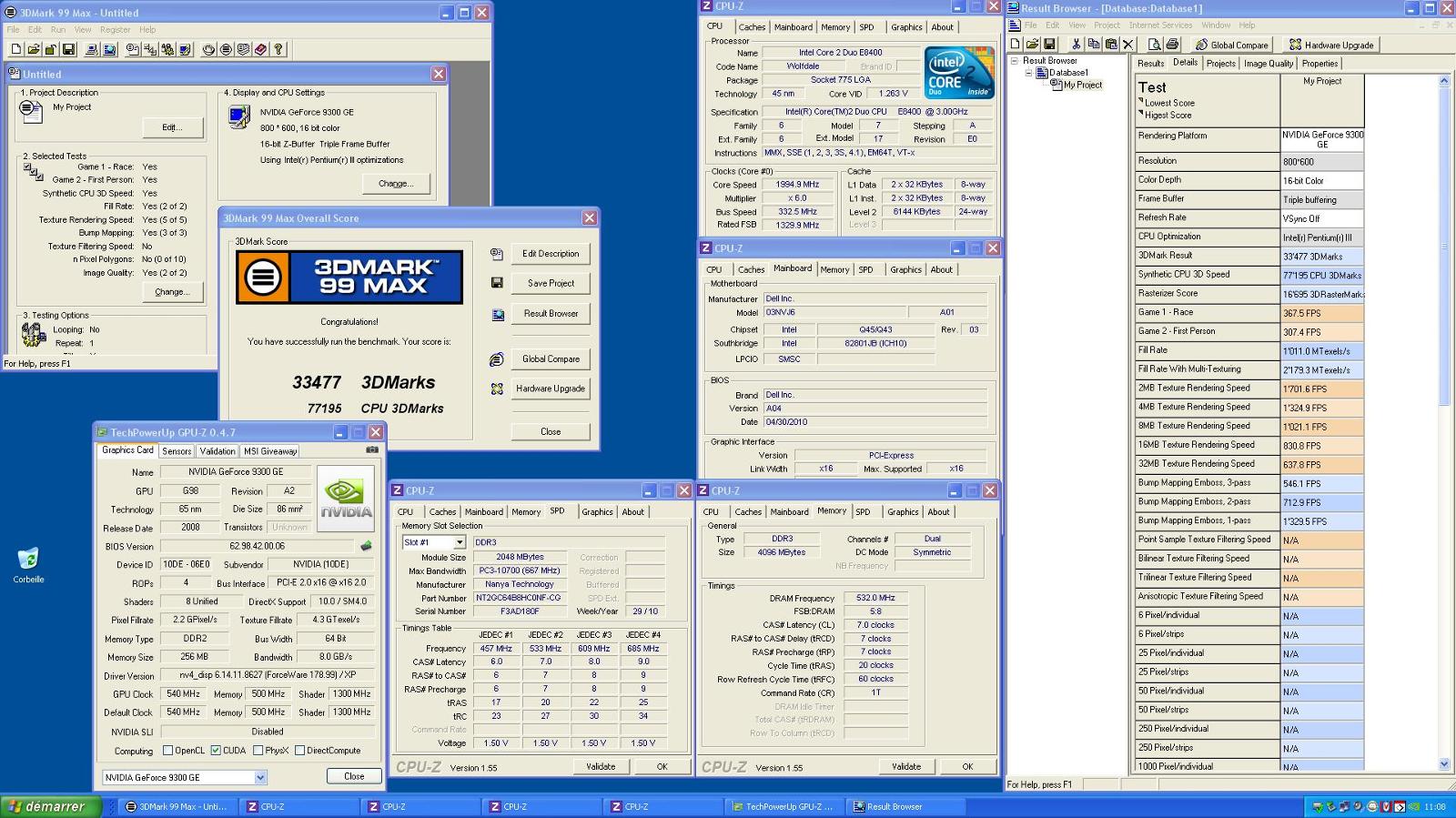Image resolution: width=1456 pixels, height=818 pixels.
Task: Click red book icon in 3DMark toolbar
Action: [261, 49]
